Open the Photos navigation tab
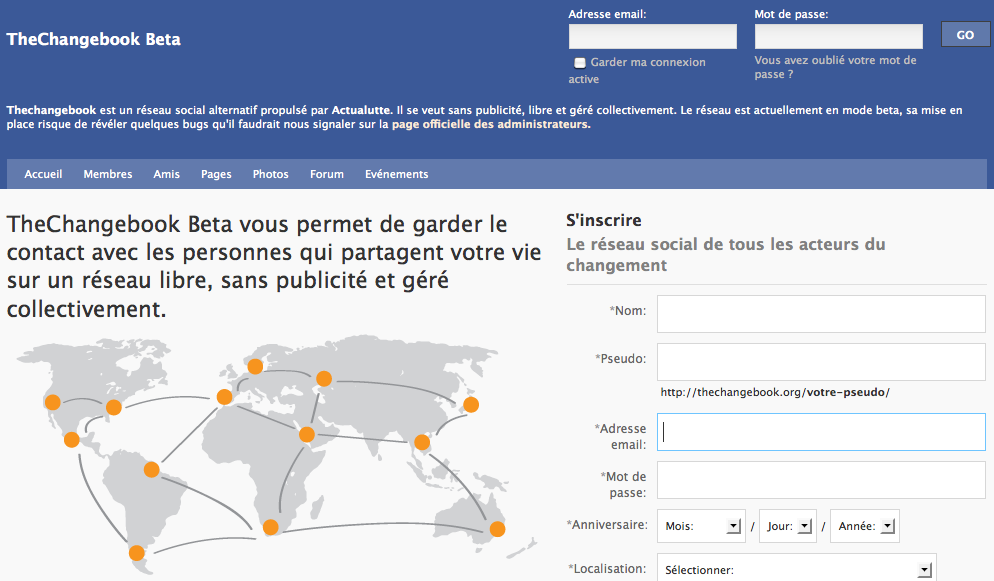 [x=270, y=174]
